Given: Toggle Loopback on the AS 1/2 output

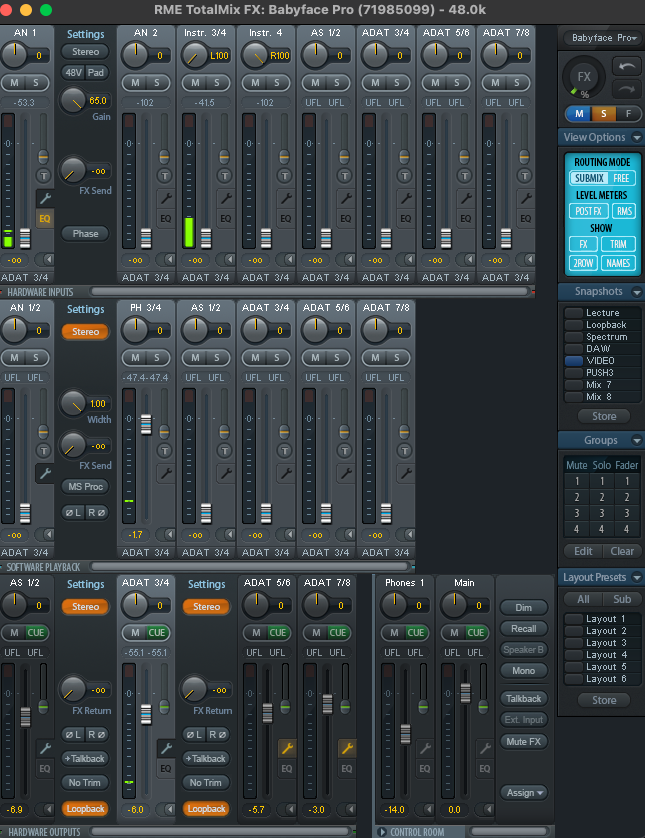Looking at the screenshot, I should point(85,808).
